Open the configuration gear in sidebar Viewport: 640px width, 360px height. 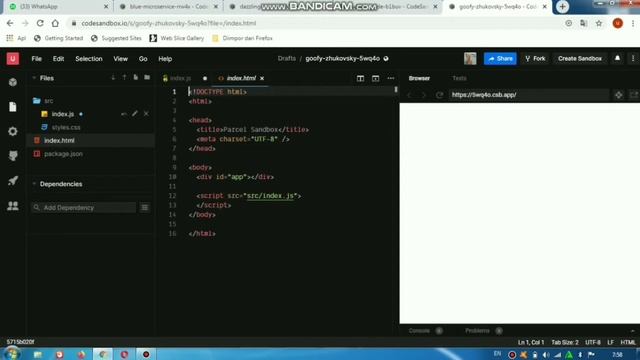(x=13, y=131)
